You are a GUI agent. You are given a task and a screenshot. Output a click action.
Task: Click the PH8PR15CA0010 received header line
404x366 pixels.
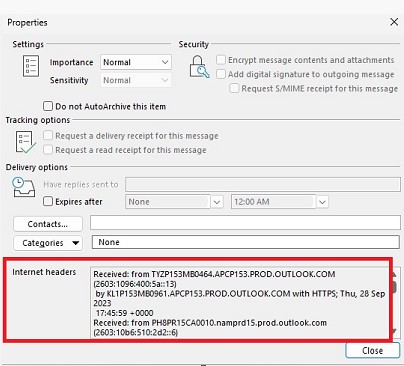[x=210, y=323]
